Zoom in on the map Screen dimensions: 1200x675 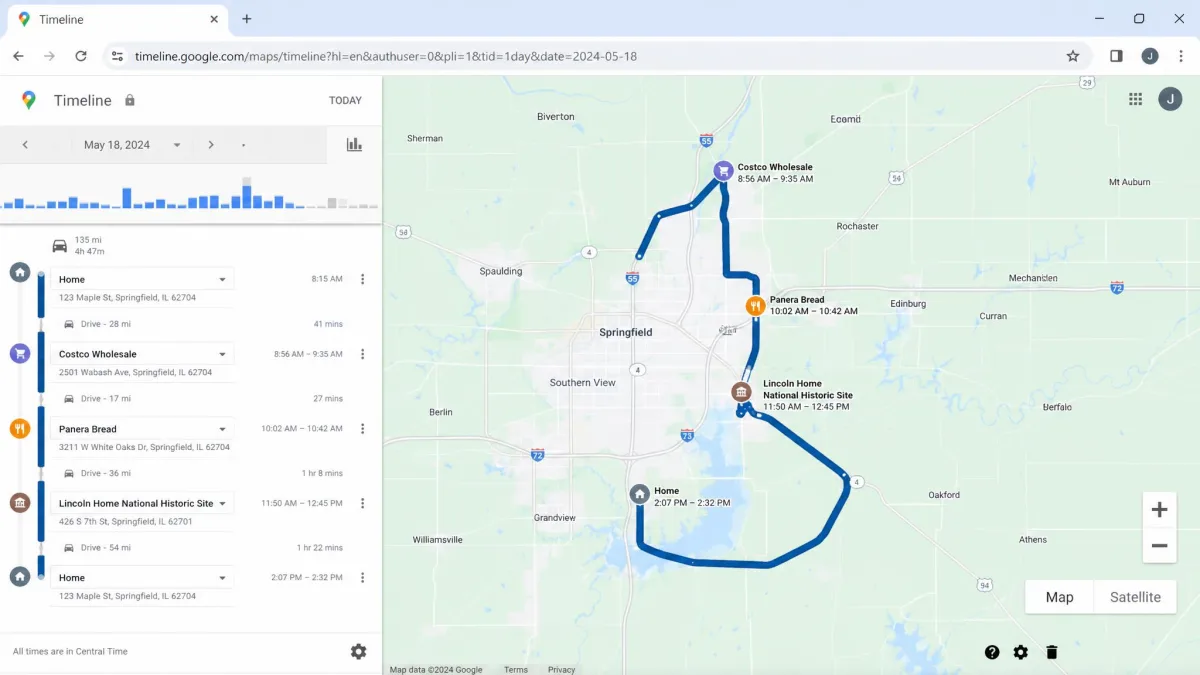tap(1159, 510)
